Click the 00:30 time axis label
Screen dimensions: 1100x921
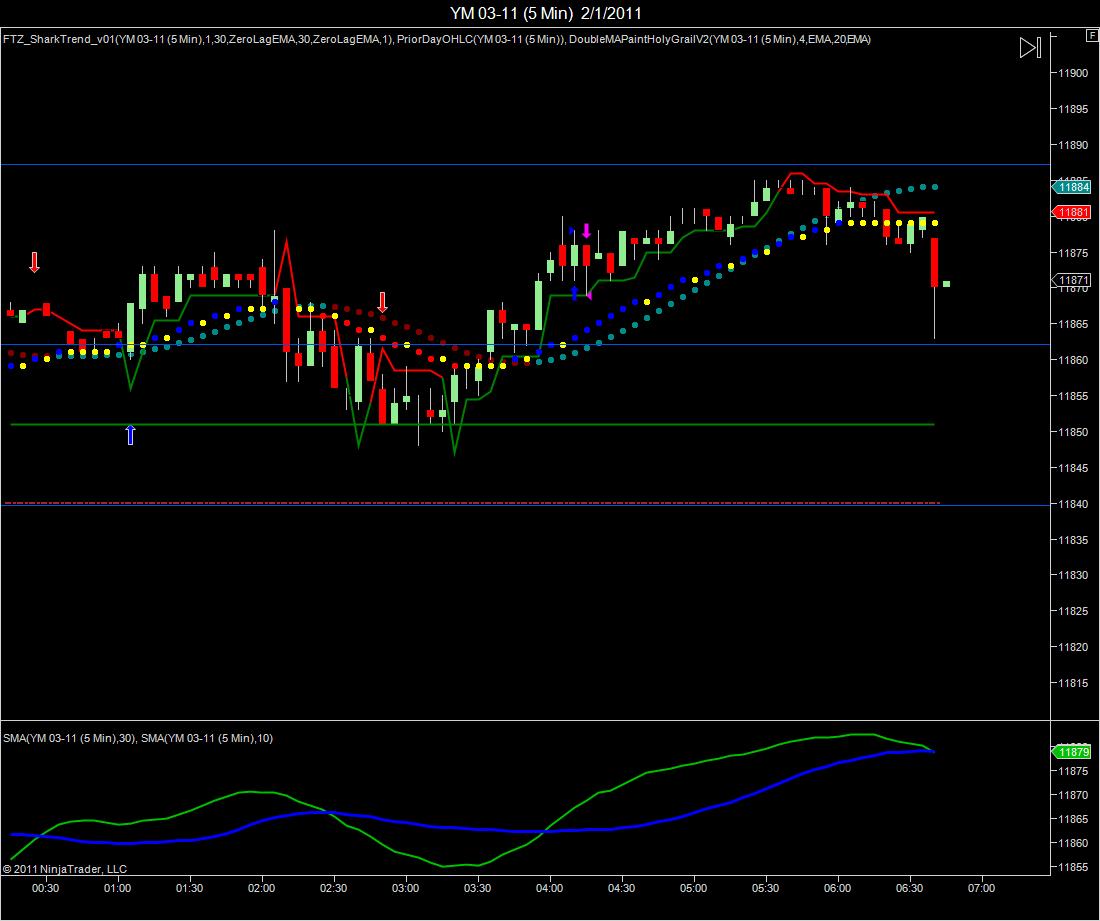(46, 888)
